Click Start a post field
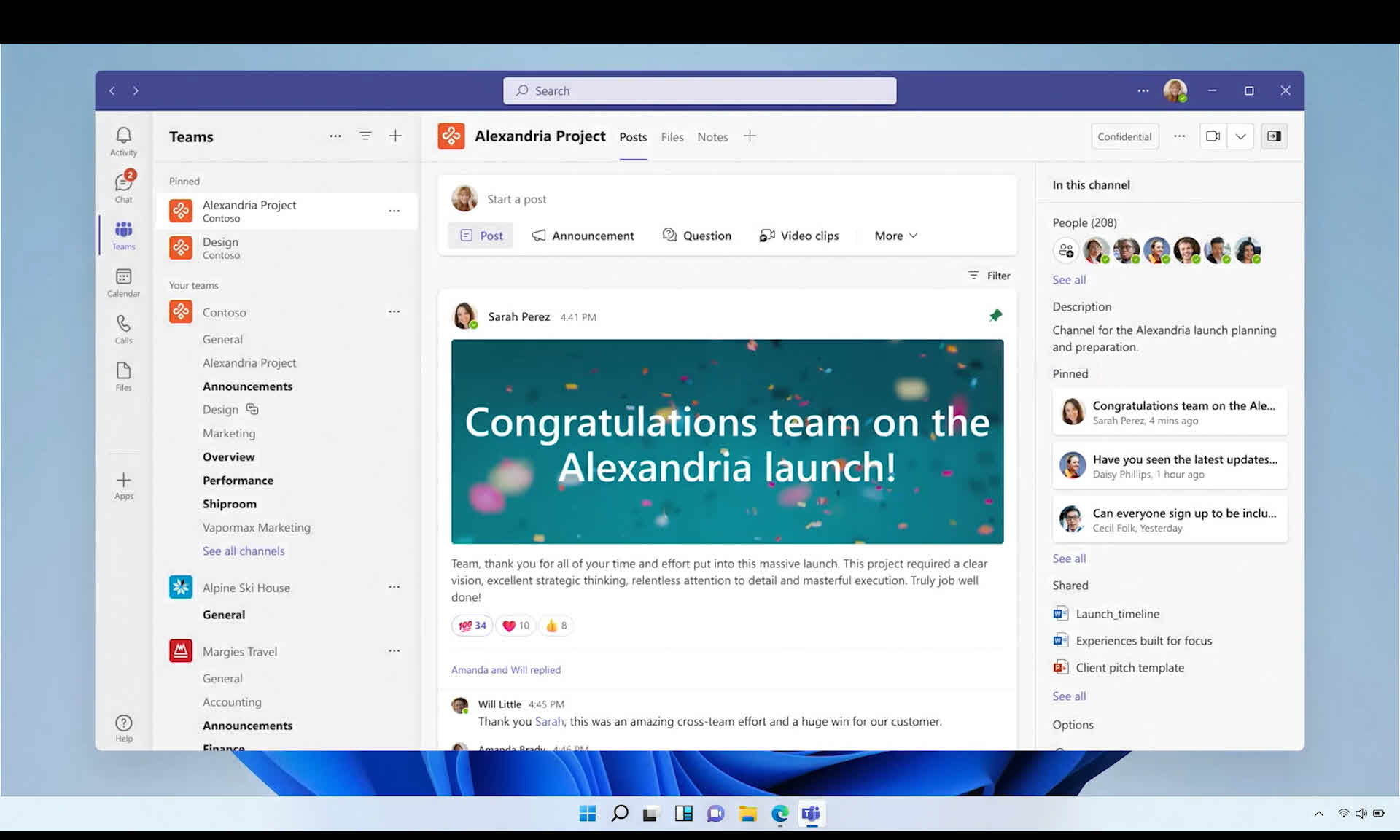 pyautogui.click(x=517, y=199)
